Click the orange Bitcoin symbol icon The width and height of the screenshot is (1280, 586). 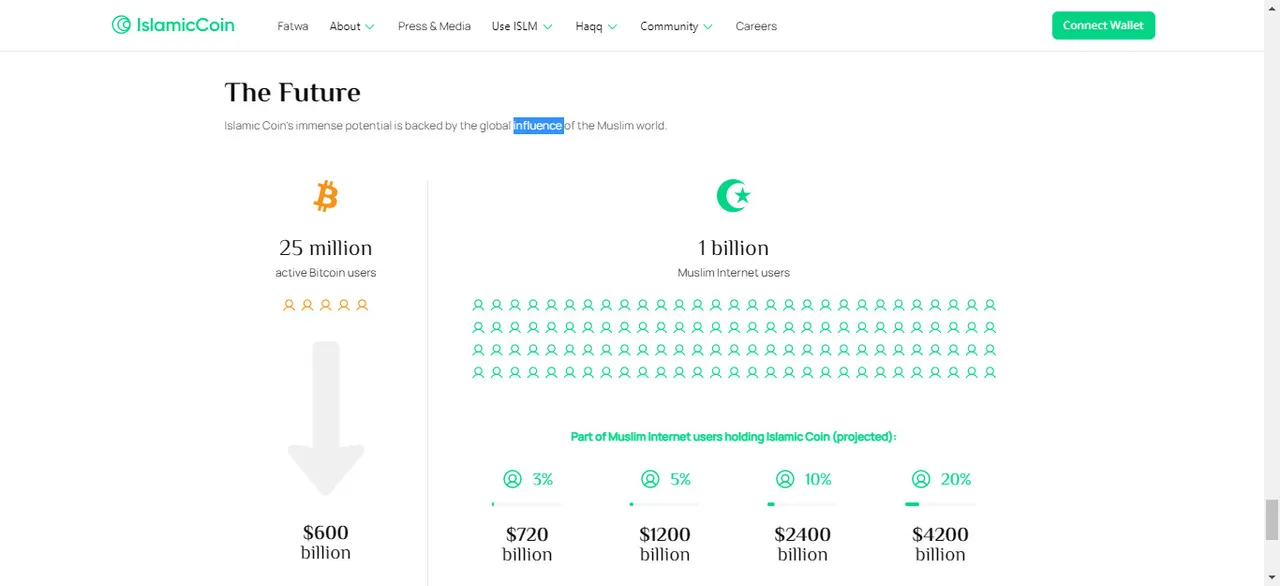(x=326, y=196)
